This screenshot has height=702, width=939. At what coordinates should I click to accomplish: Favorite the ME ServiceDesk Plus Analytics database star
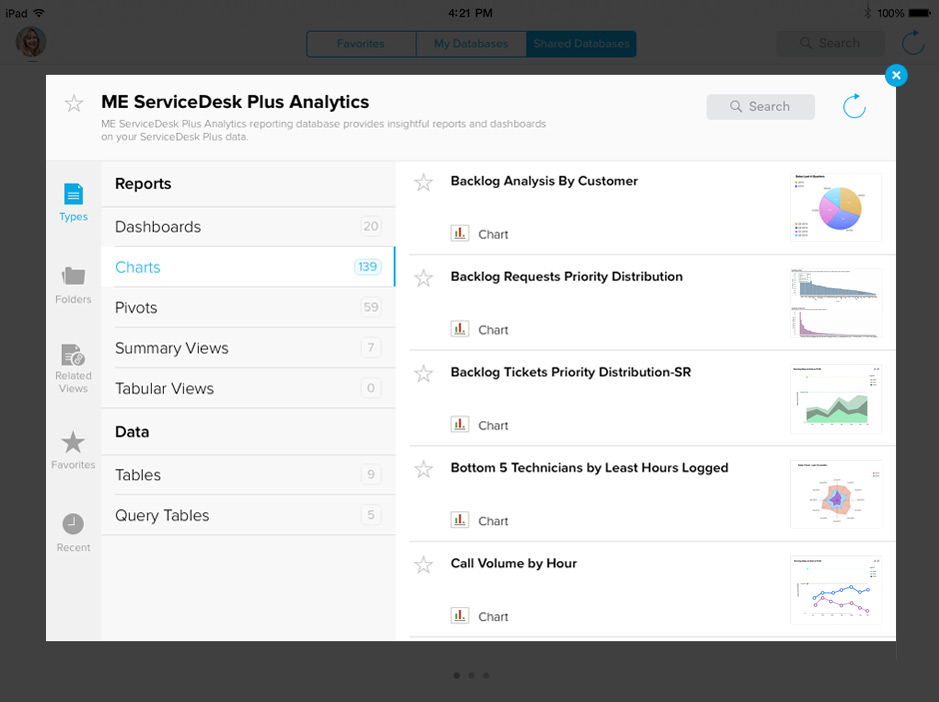point(74,103)
